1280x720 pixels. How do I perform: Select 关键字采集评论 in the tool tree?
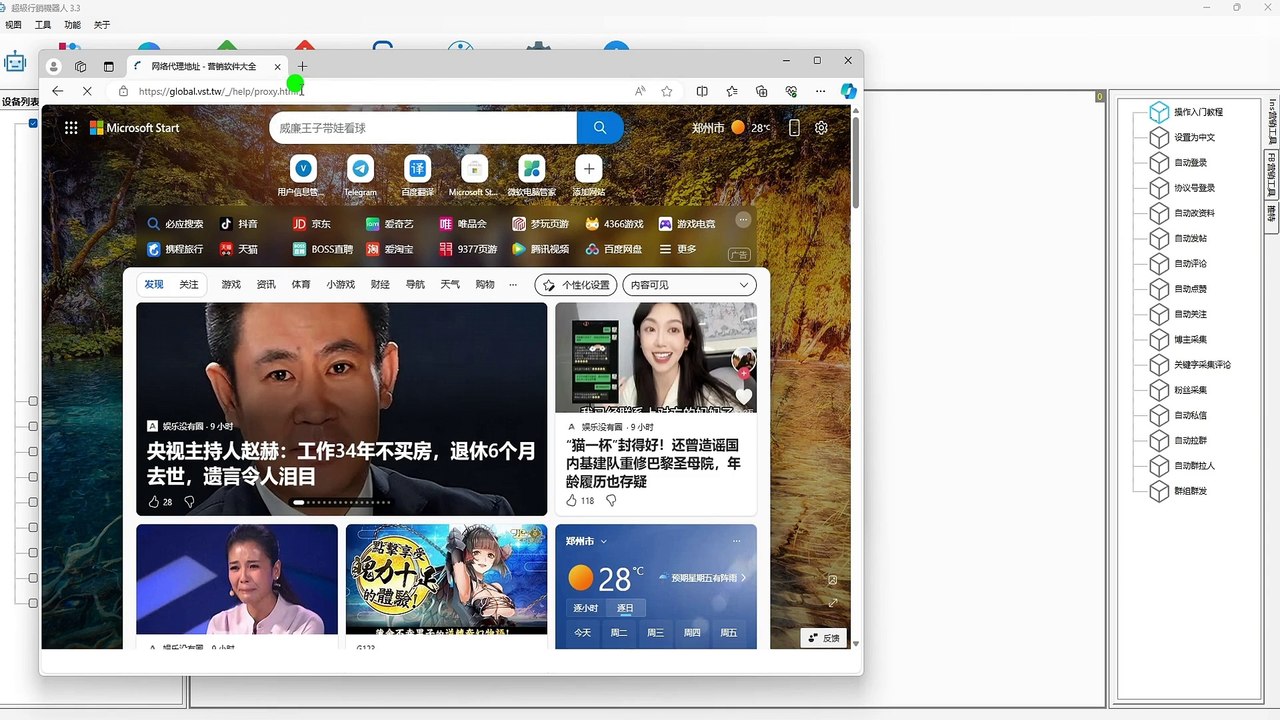click(1202, 365)
